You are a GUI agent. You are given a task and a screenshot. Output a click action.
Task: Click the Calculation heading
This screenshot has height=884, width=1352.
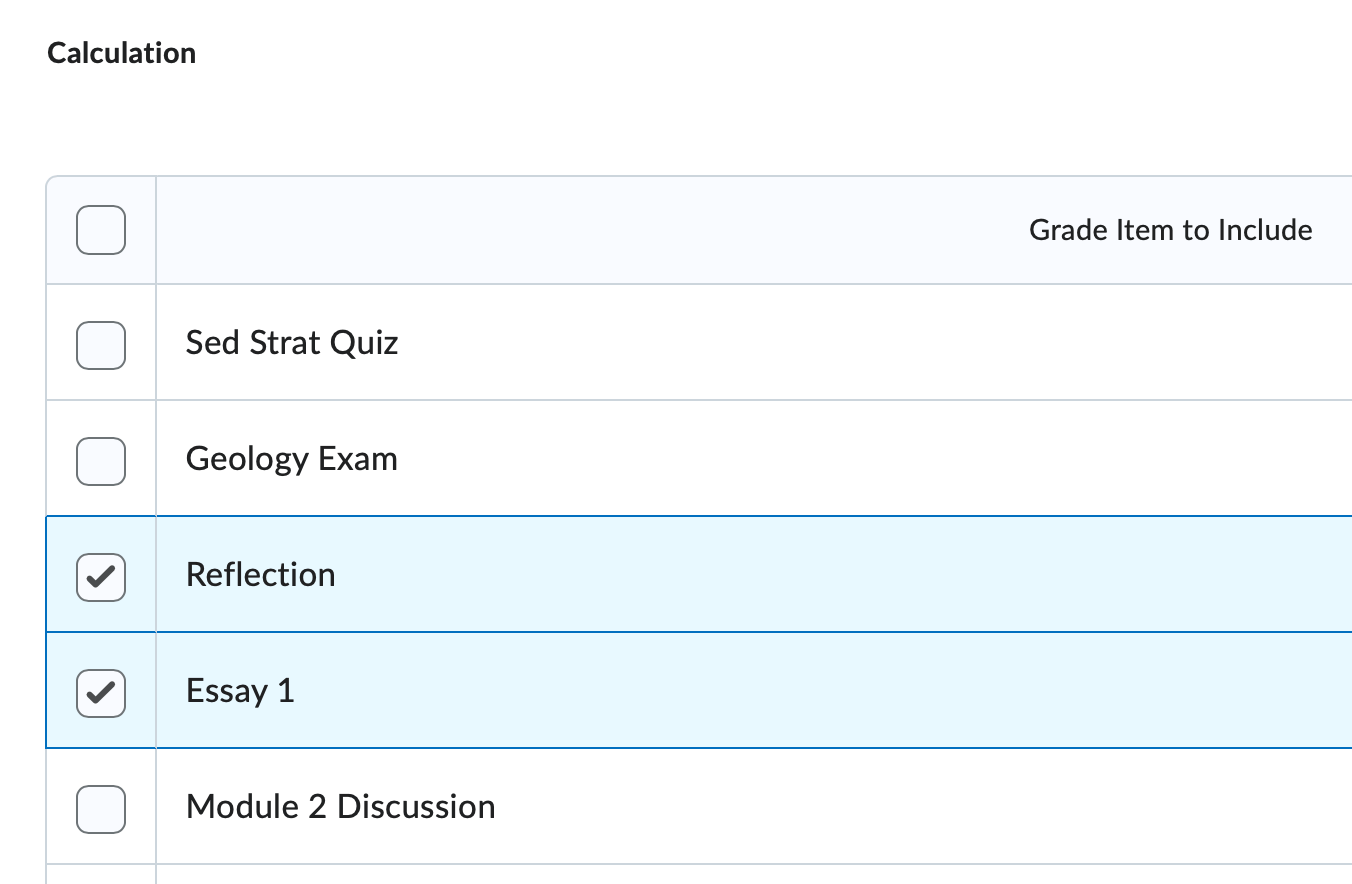coord(121,52)
